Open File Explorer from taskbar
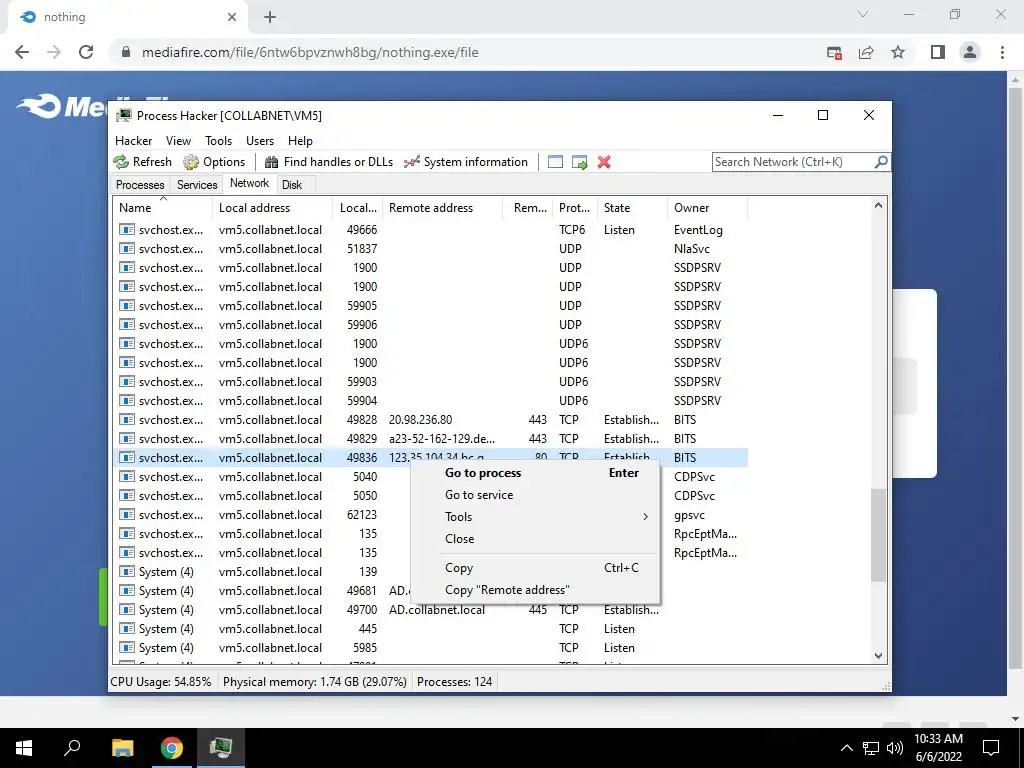Image resolution: width=1024 pixels, height=768 pixels. (x=122, y=748)
